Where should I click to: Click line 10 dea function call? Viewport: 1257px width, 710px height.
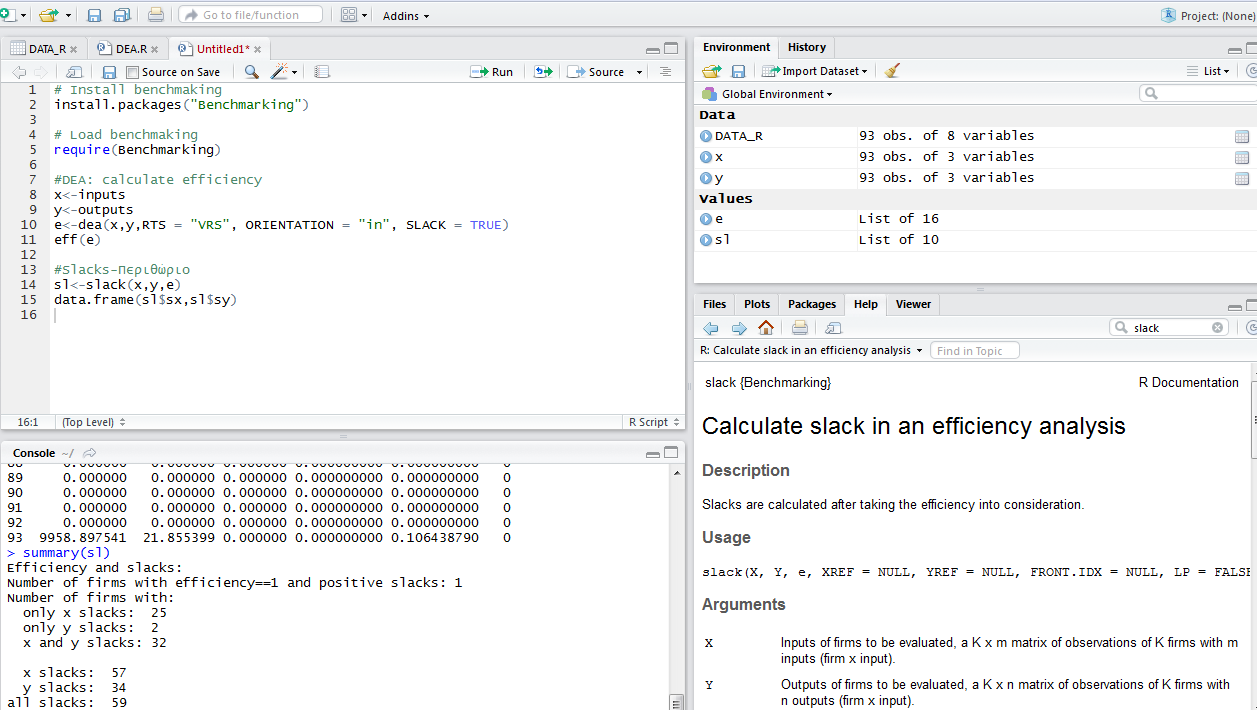(281, 225)
